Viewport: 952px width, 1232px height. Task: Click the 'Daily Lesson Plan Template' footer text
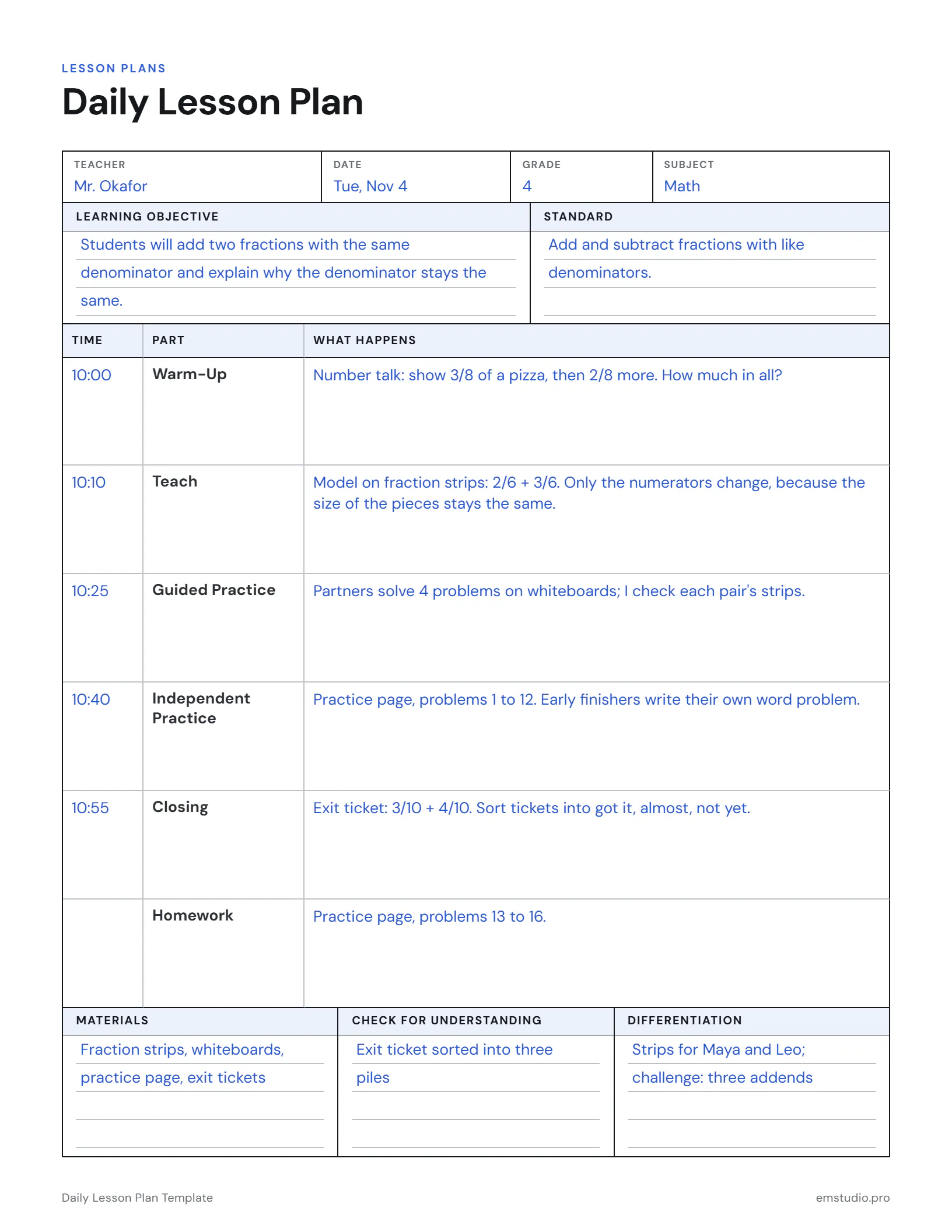click(x=137, y=1198)
